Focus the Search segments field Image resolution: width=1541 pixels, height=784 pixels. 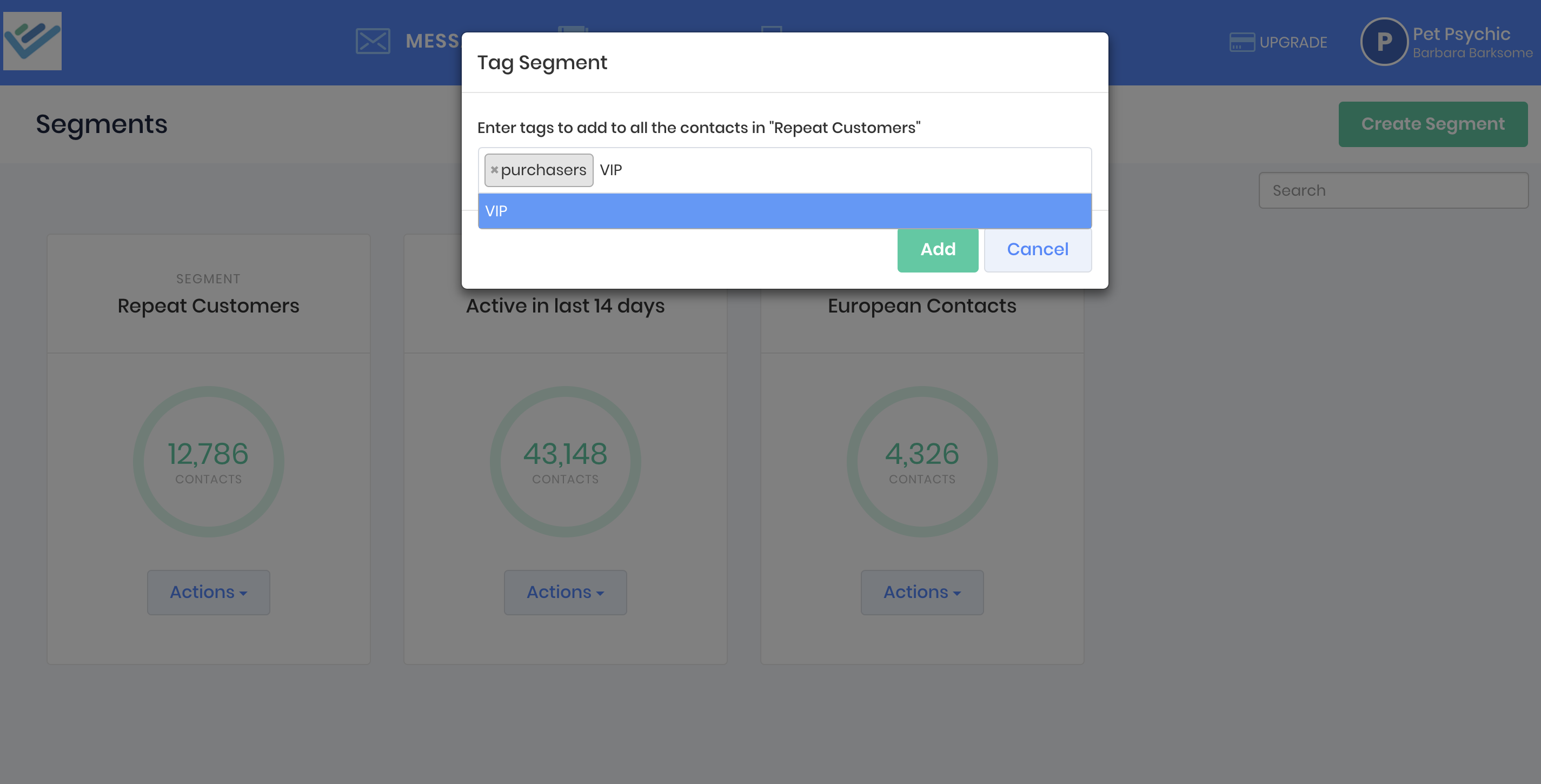(x=1393, y=190)
